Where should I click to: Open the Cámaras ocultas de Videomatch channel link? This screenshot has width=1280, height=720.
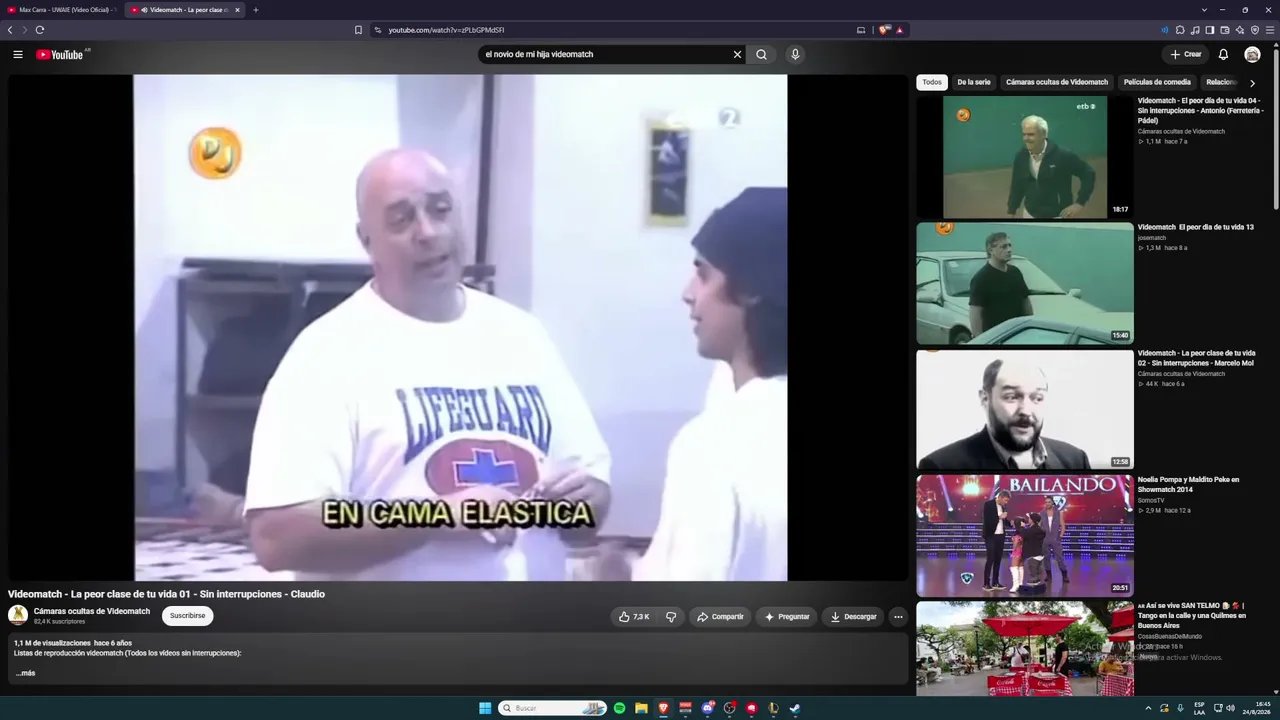coord(92,611)
